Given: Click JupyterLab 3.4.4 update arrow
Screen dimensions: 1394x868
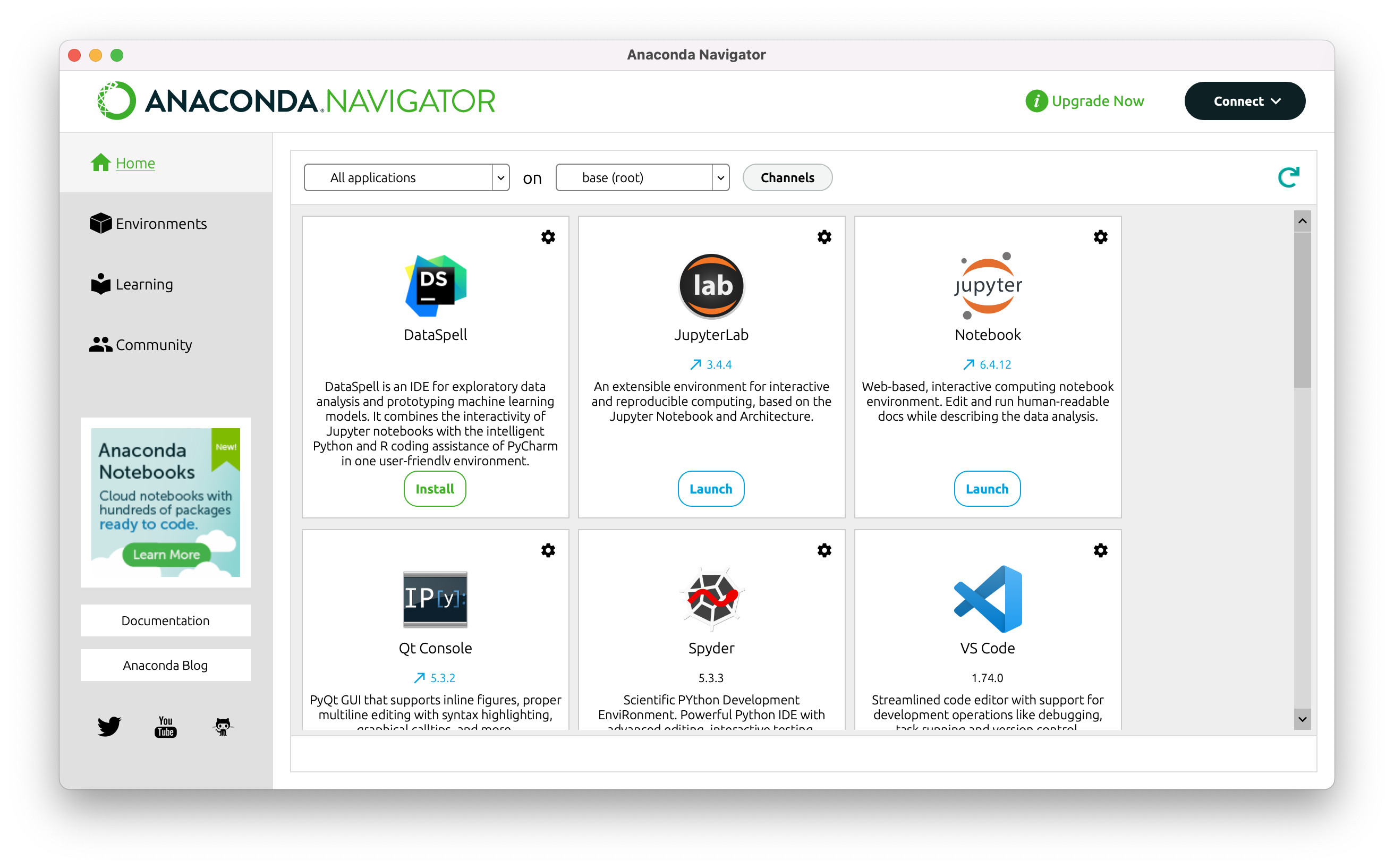Looking at the screenshot, I should (x=695, y=364).
